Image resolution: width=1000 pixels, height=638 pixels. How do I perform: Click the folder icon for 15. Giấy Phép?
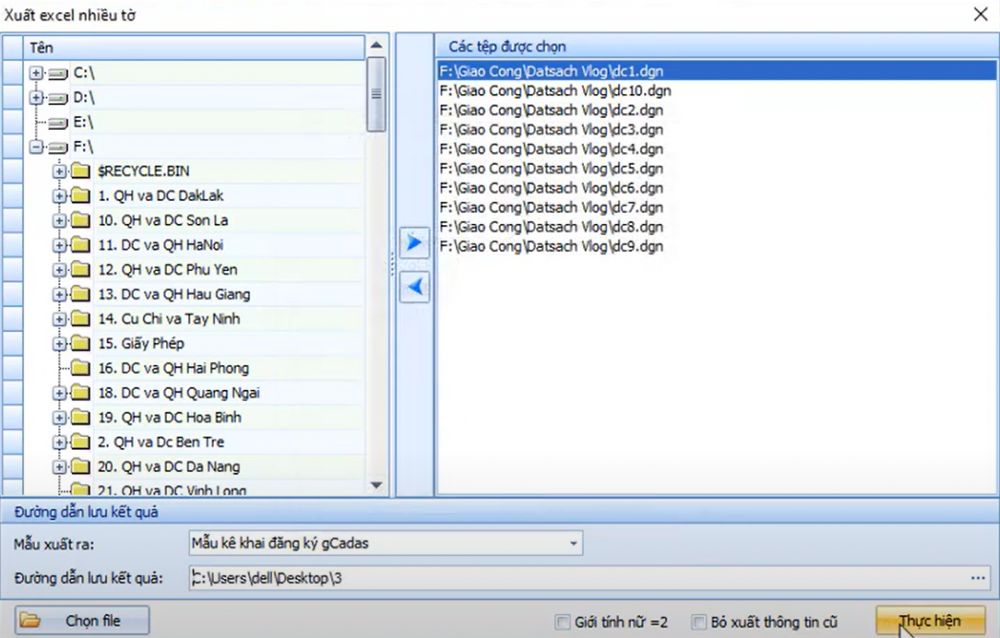click(81, 344)
